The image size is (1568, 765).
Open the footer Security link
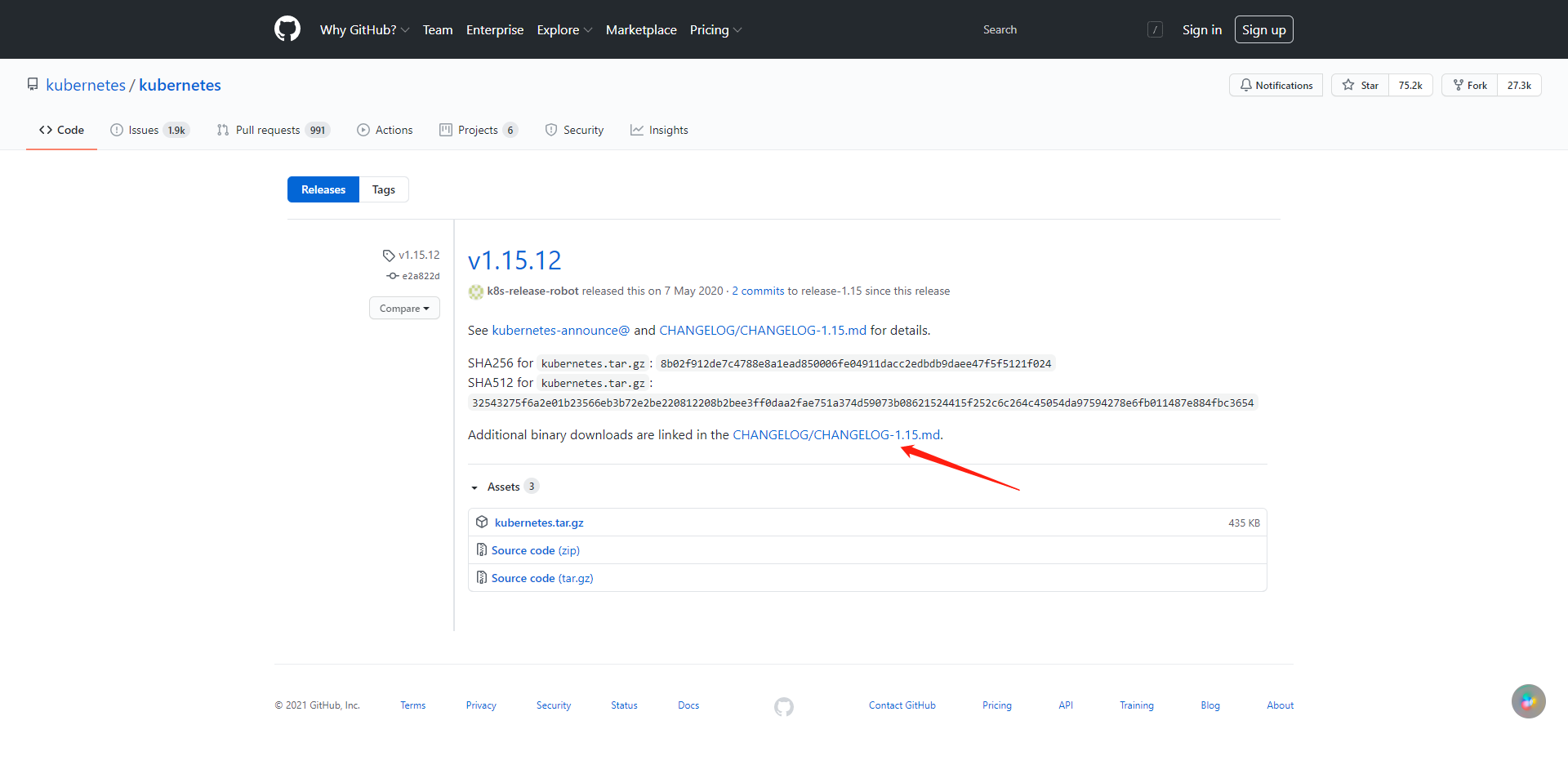(x=554, y=705)
